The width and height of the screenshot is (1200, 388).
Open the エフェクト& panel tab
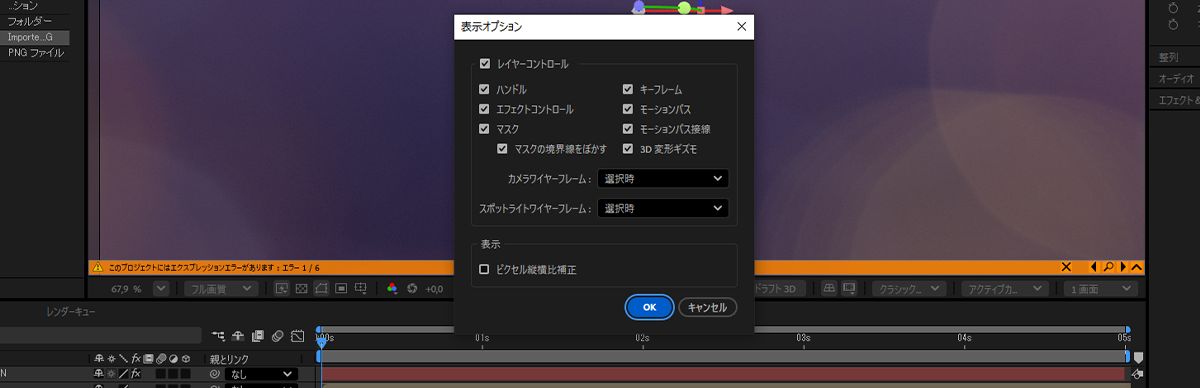pos(1178,100)
